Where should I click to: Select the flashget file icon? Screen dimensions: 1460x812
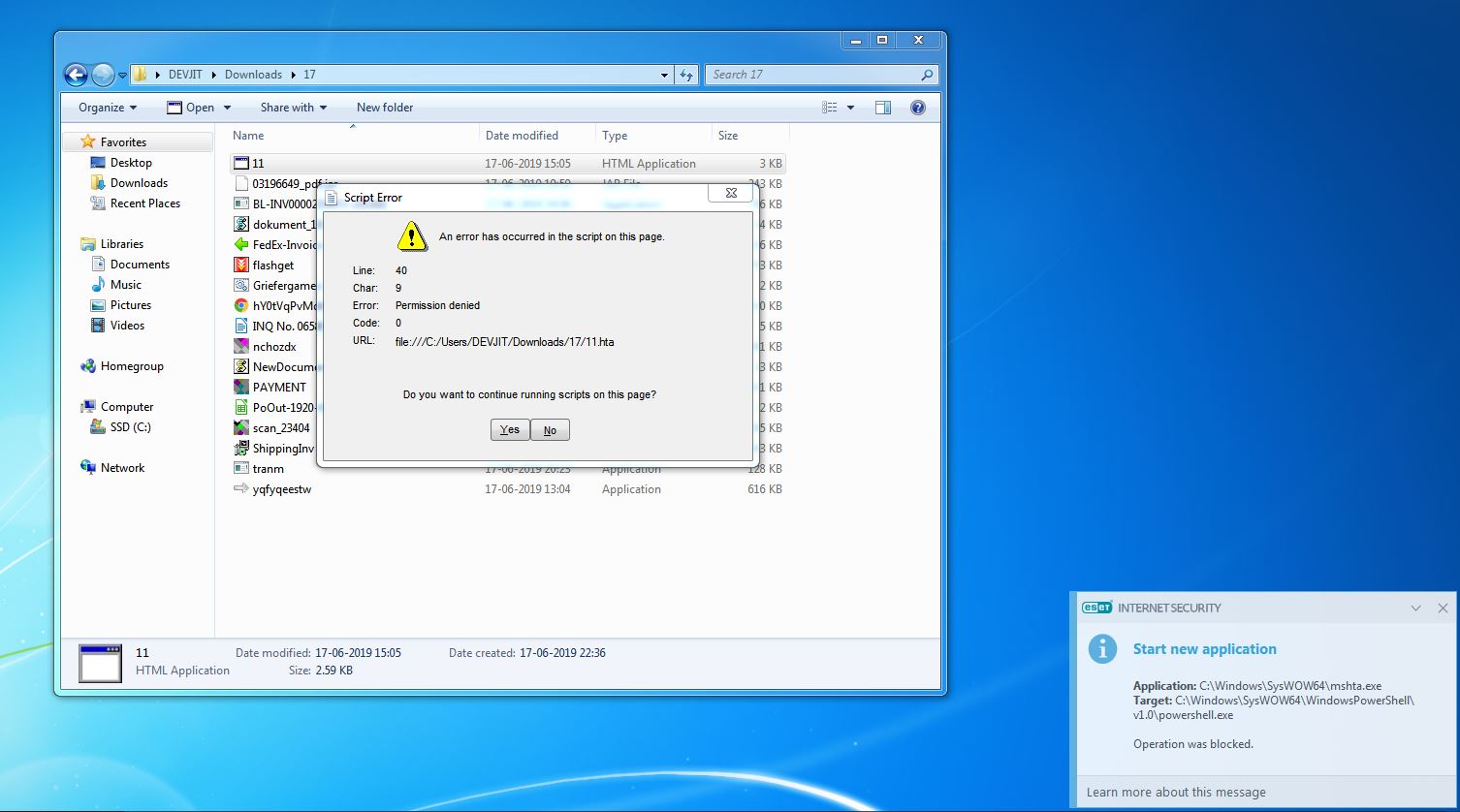click(x=242, y=265)
